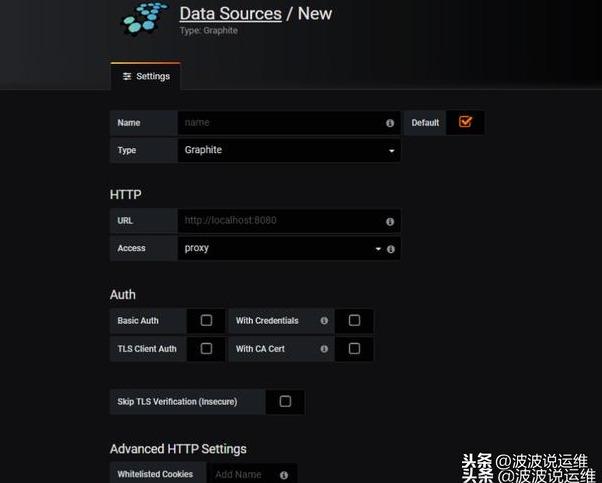Click the Advanced HTTP Settings heading

[x=178, y=449]
